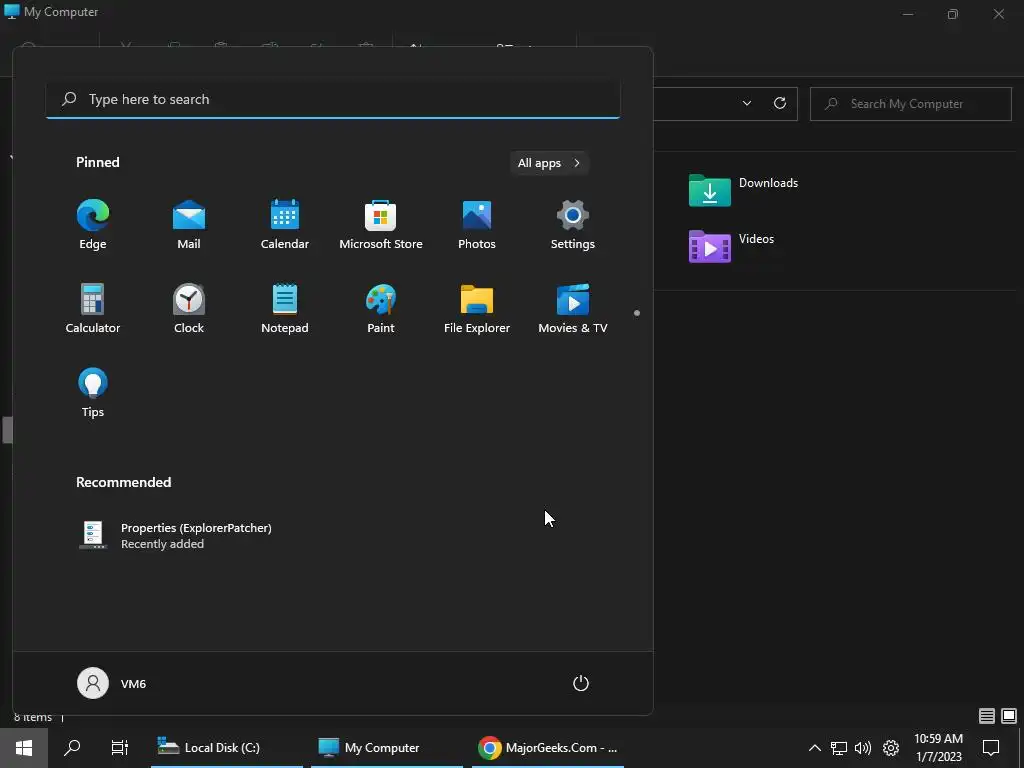Expand the address bar history dropdown
This screenshot has height=768, width=1024.
746,103
